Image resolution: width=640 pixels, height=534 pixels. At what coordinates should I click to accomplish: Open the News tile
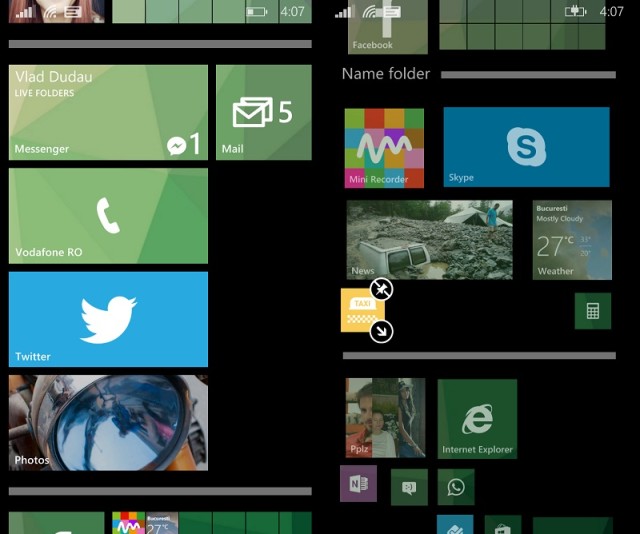[429, 240]
